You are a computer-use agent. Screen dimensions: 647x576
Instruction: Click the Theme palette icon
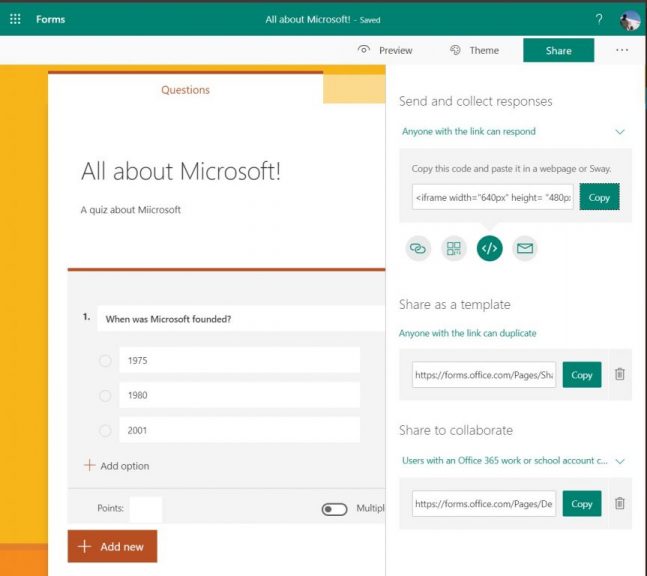tap(455, 50)
